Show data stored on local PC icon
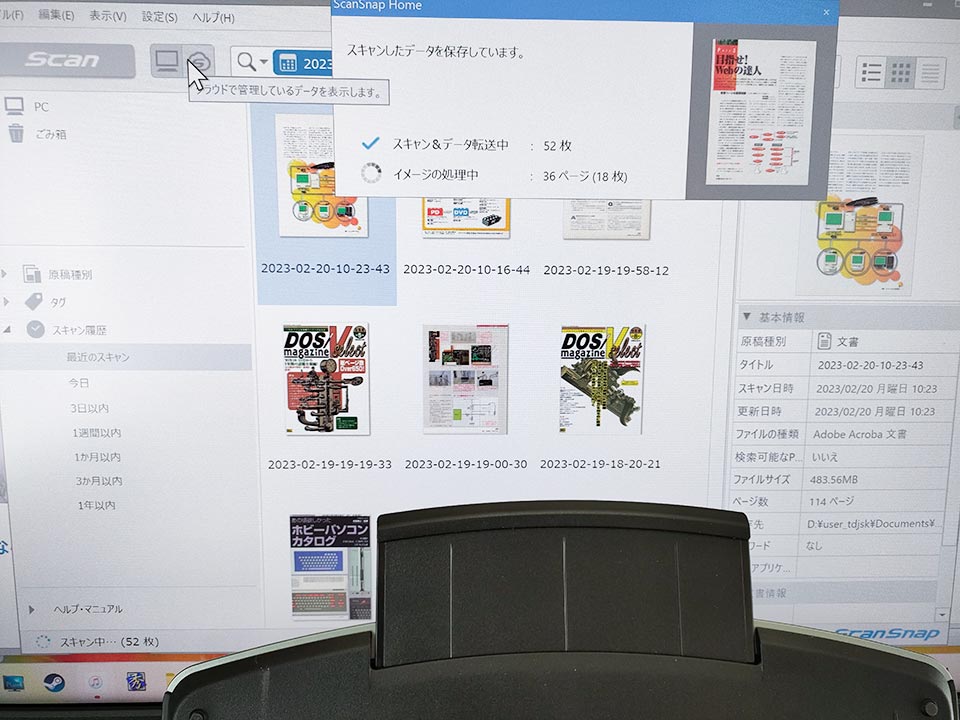Viewport: 960px width, 720px height. tap(166, 62)
